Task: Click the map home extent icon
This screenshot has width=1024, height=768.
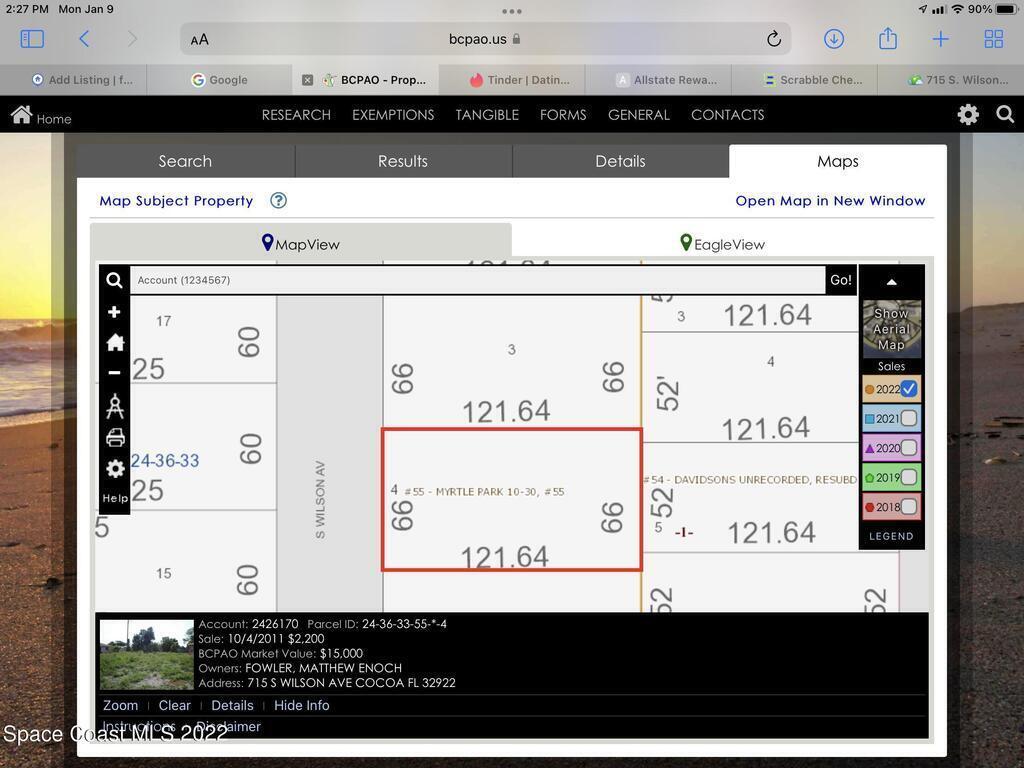Action: [114, 343]
